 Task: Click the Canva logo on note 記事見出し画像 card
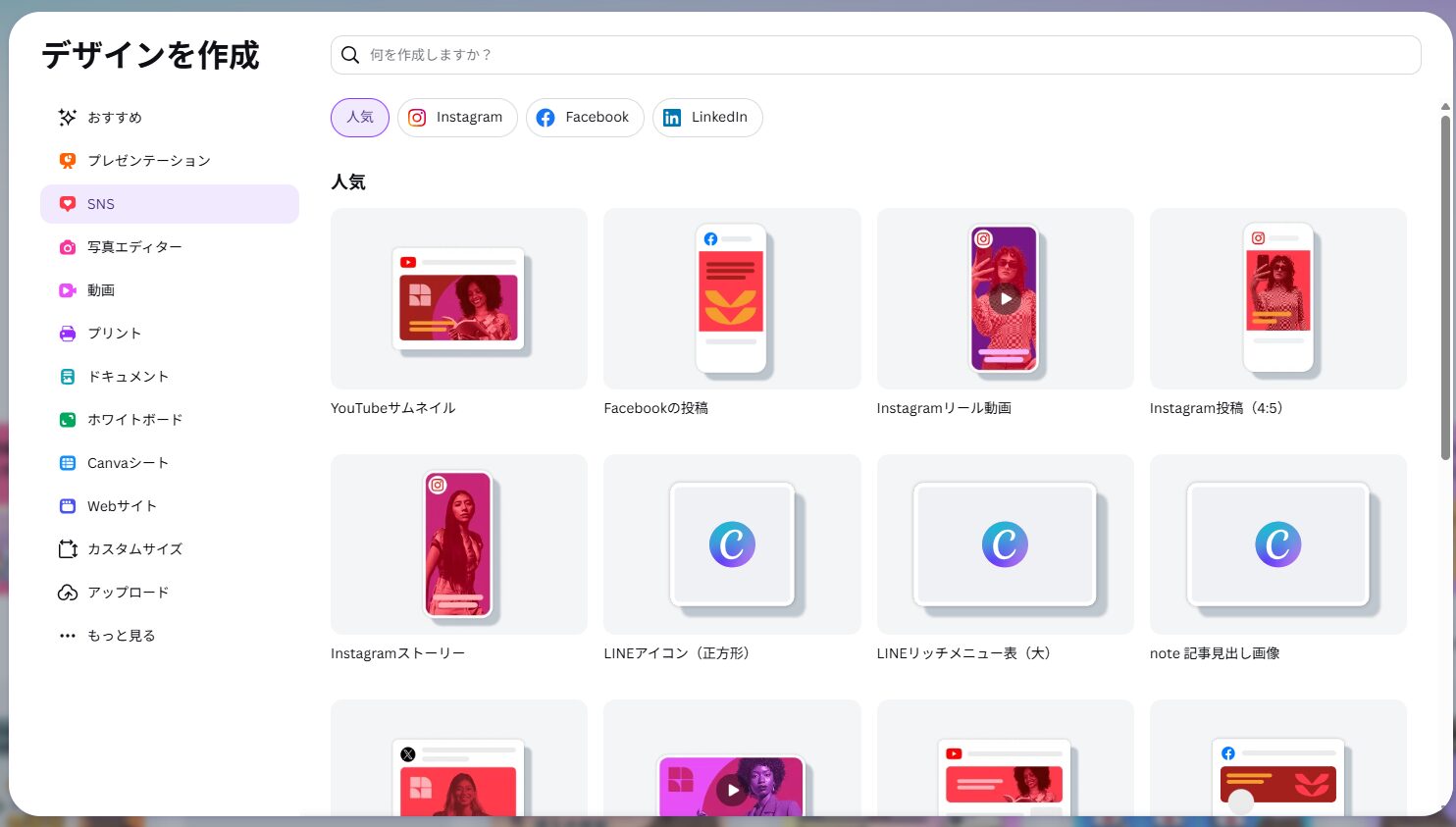point(1277,544)
